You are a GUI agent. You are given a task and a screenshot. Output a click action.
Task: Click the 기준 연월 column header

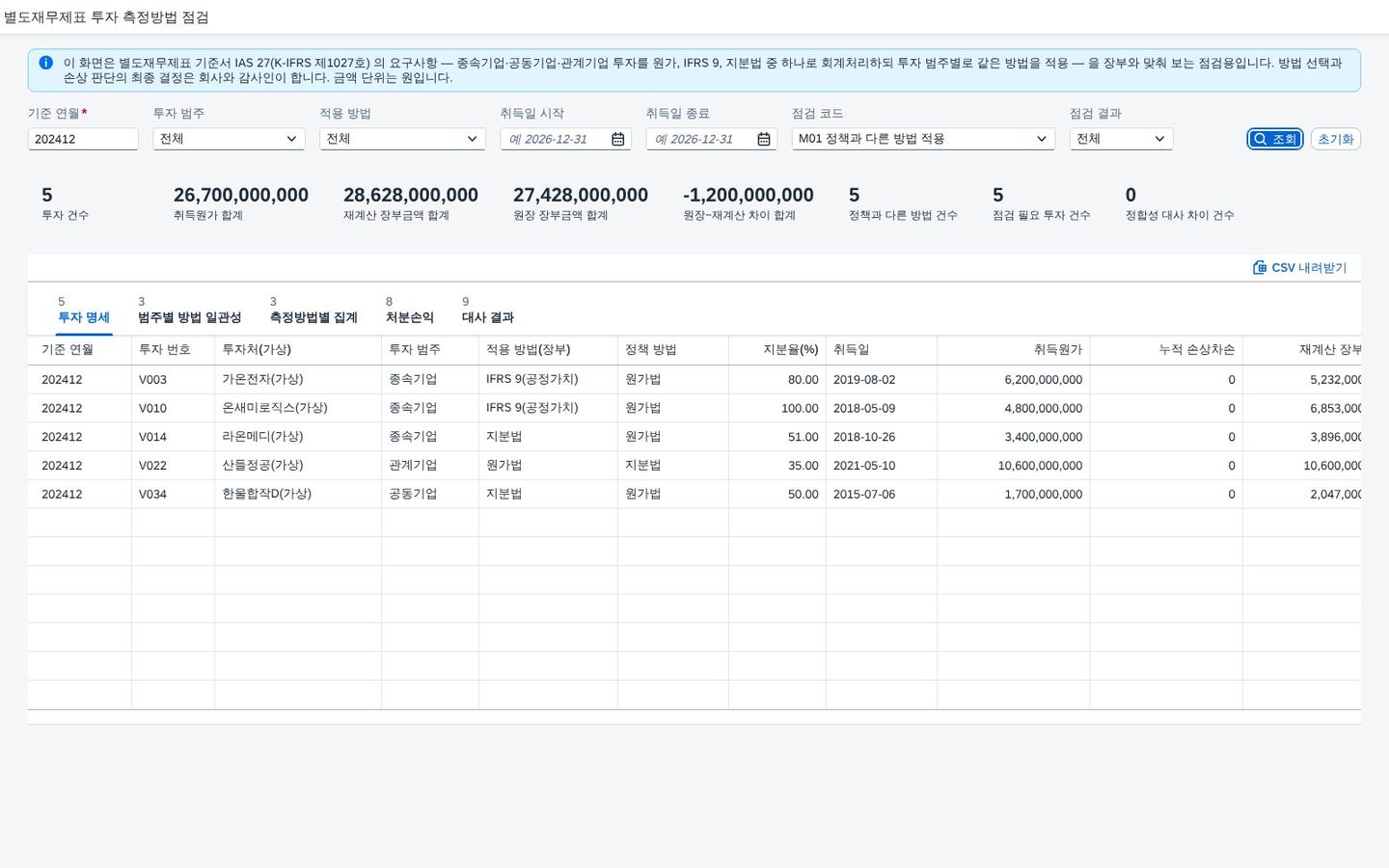tap(79, 350)
